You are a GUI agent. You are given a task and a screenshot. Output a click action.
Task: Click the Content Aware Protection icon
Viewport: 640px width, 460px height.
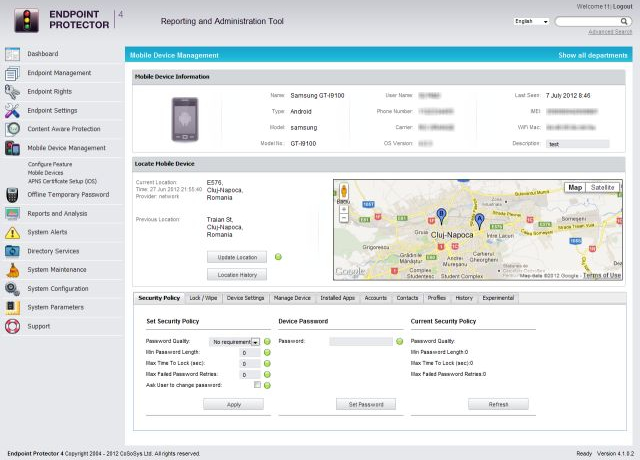pyautogui.click(x=12, y=129)
